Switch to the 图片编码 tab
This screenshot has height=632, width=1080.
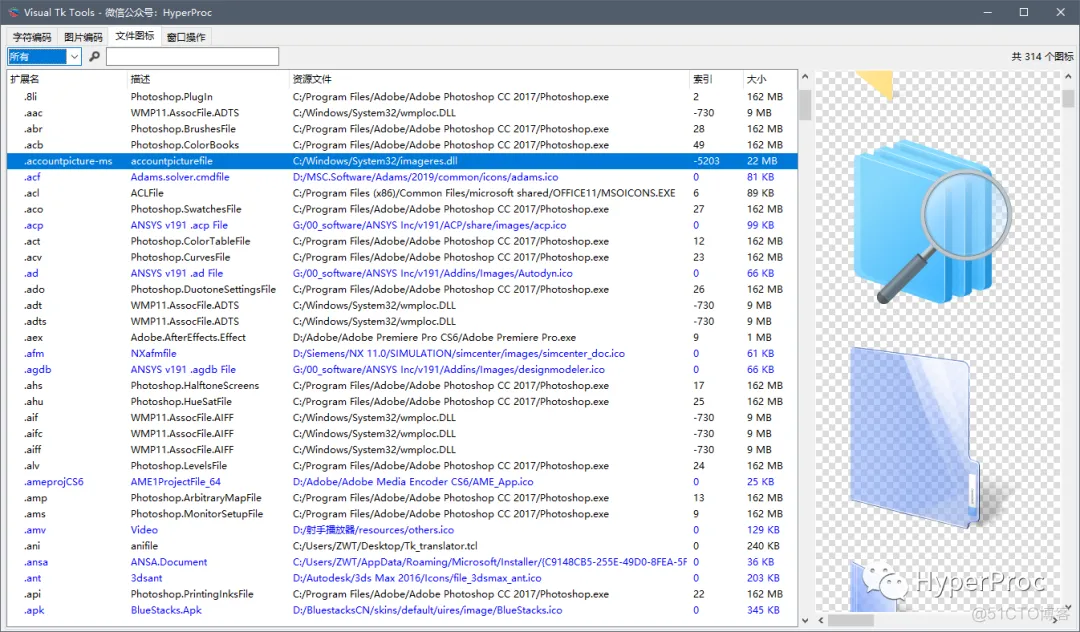tap(83, 37)
